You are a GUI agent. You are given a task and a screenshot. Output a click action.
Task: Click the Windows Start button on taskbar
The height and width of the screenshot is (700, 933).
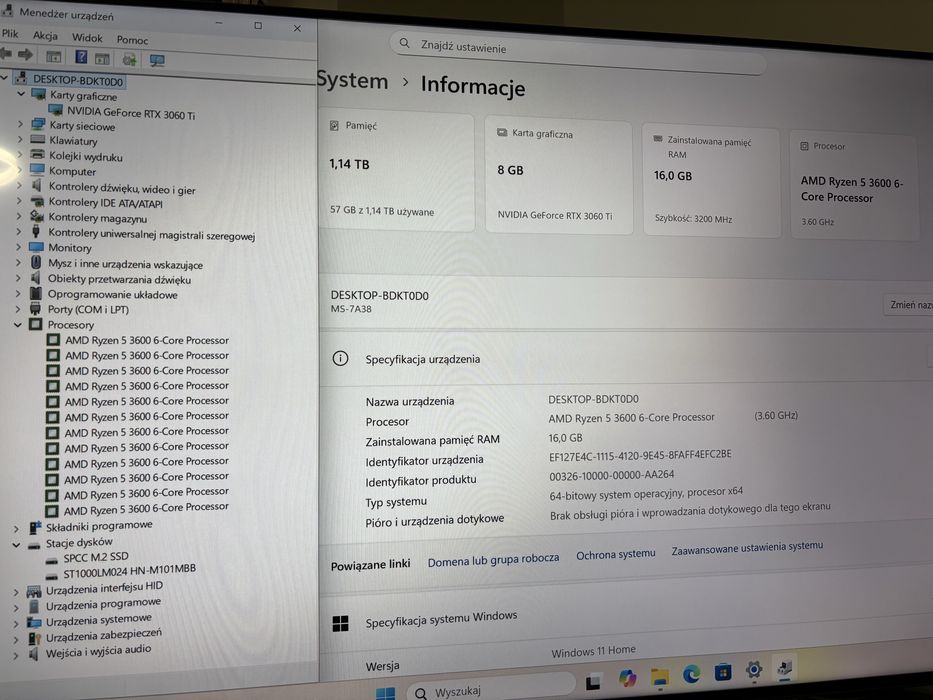click(386, 693)
